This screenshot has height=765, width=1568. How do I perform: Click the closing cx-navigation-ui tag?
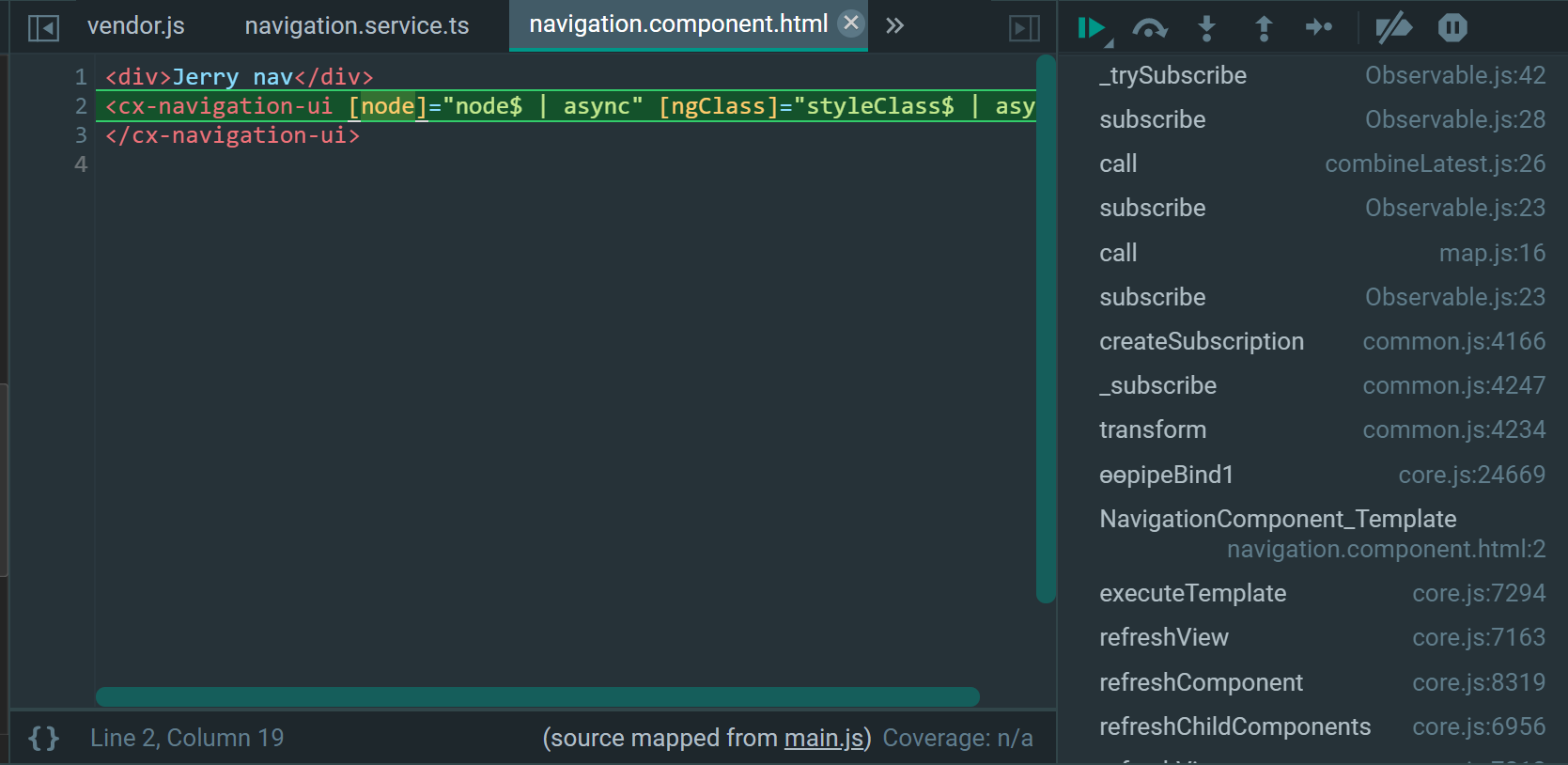[233, 135]
